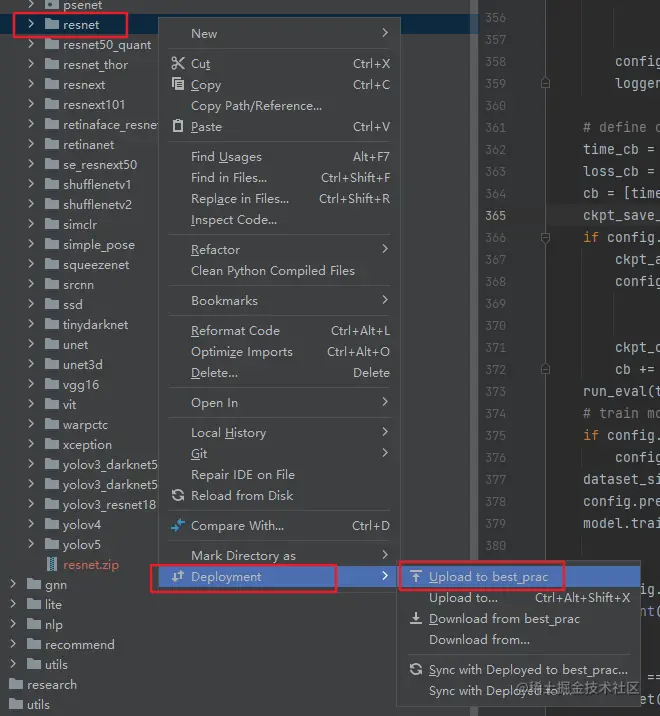Viewport: 660px width, 716px height.
Task: Select Find Usages menu entry
Action: click(279, 157)
